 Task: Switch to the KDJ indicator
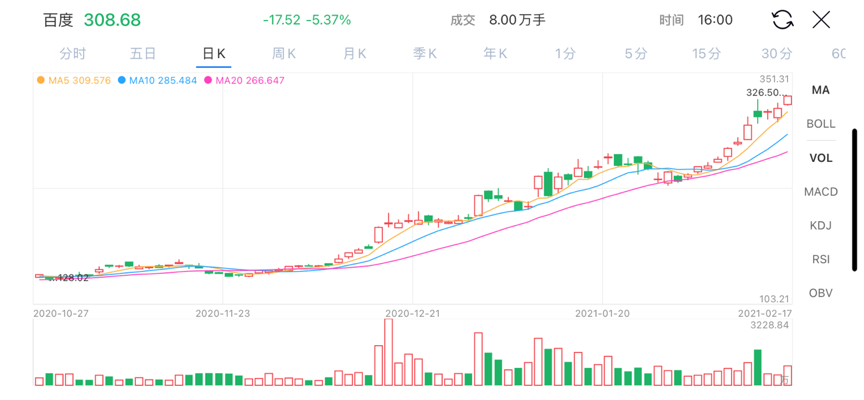[821, 226]
